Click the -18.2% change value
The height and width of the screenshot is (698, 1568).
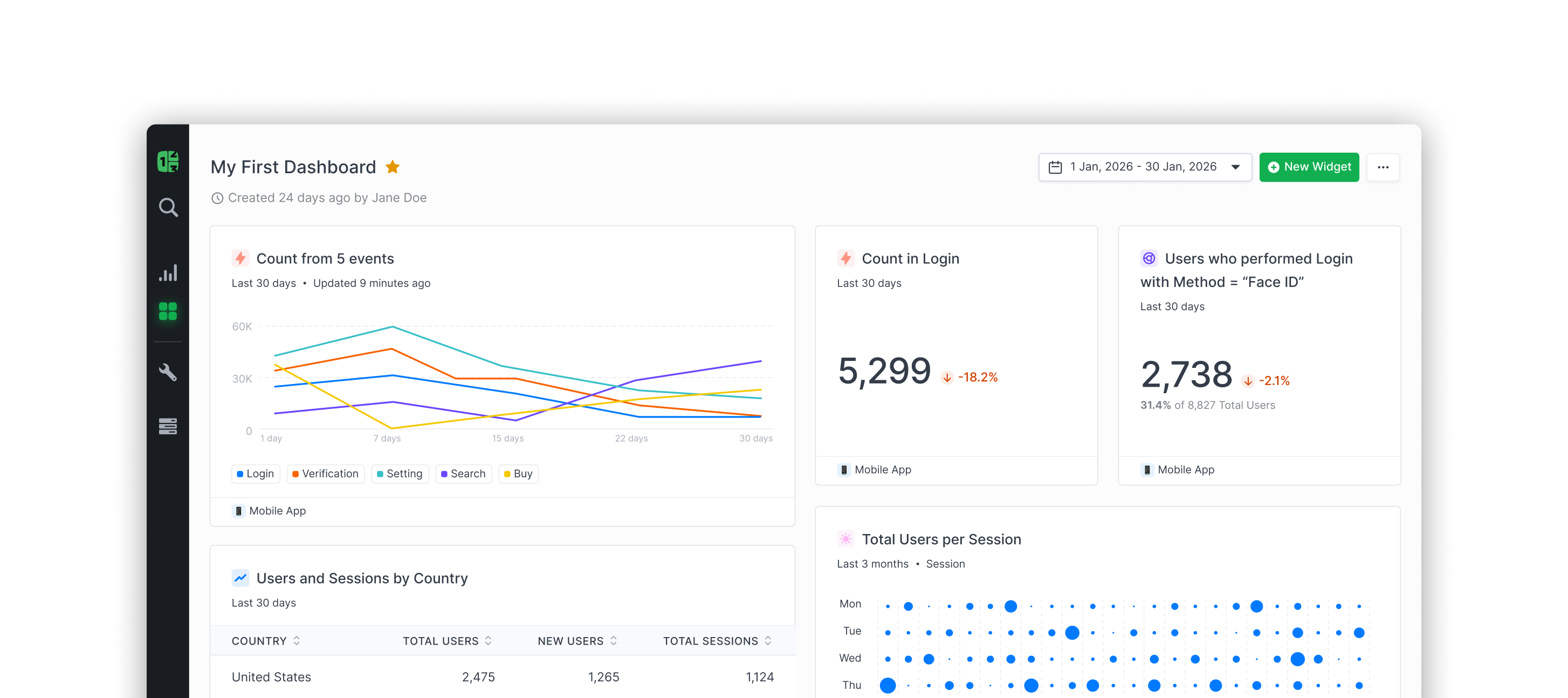click(x=978, y=378)
